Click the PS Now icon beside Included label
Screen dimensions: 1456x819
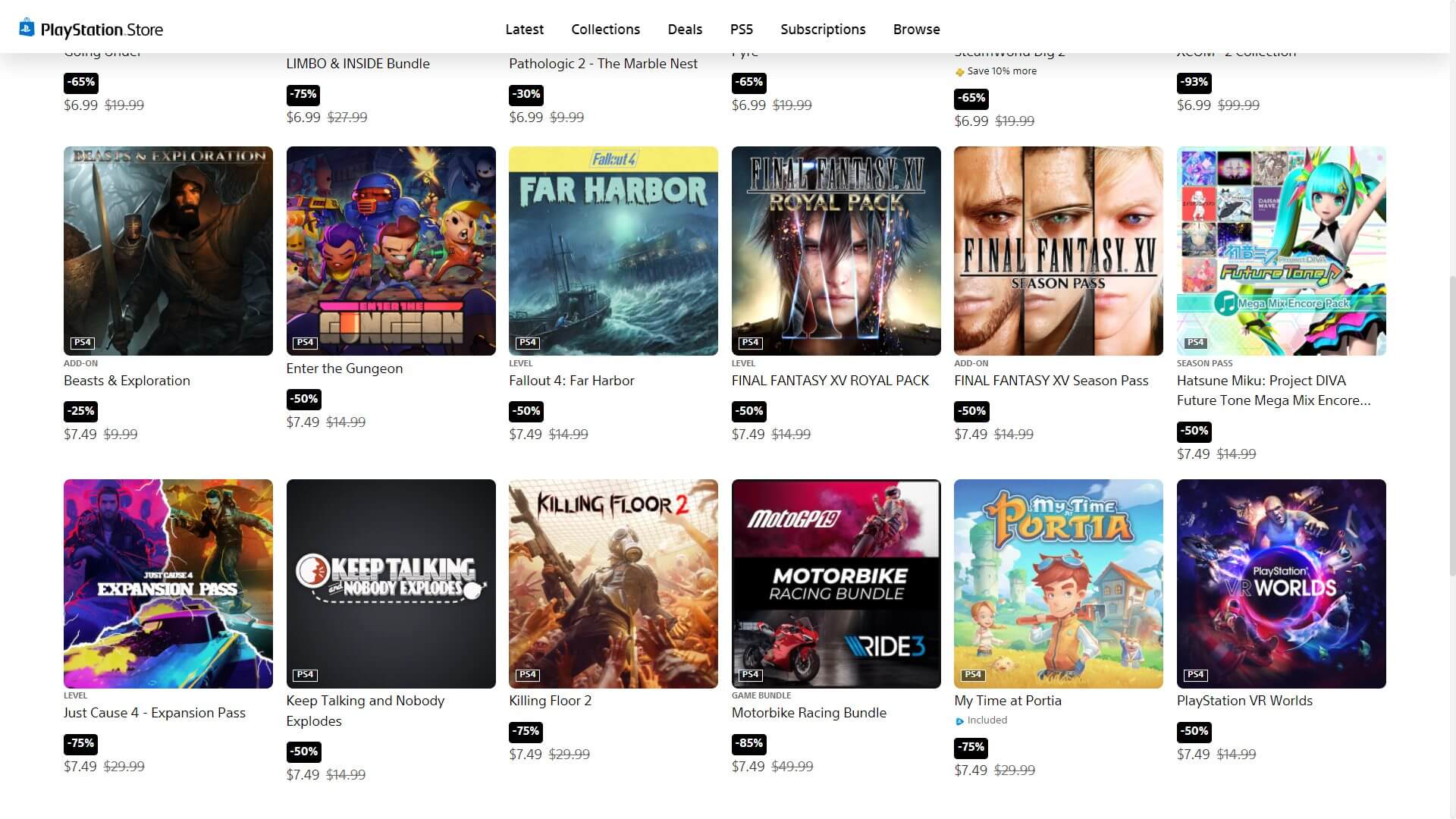tap(959, 721)
